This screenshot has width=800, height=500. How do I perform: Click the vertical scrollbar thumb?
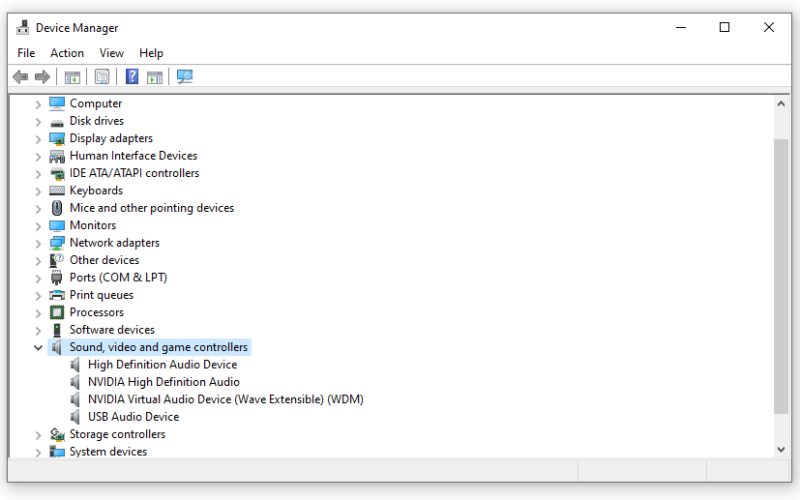[x=781, y=277]
